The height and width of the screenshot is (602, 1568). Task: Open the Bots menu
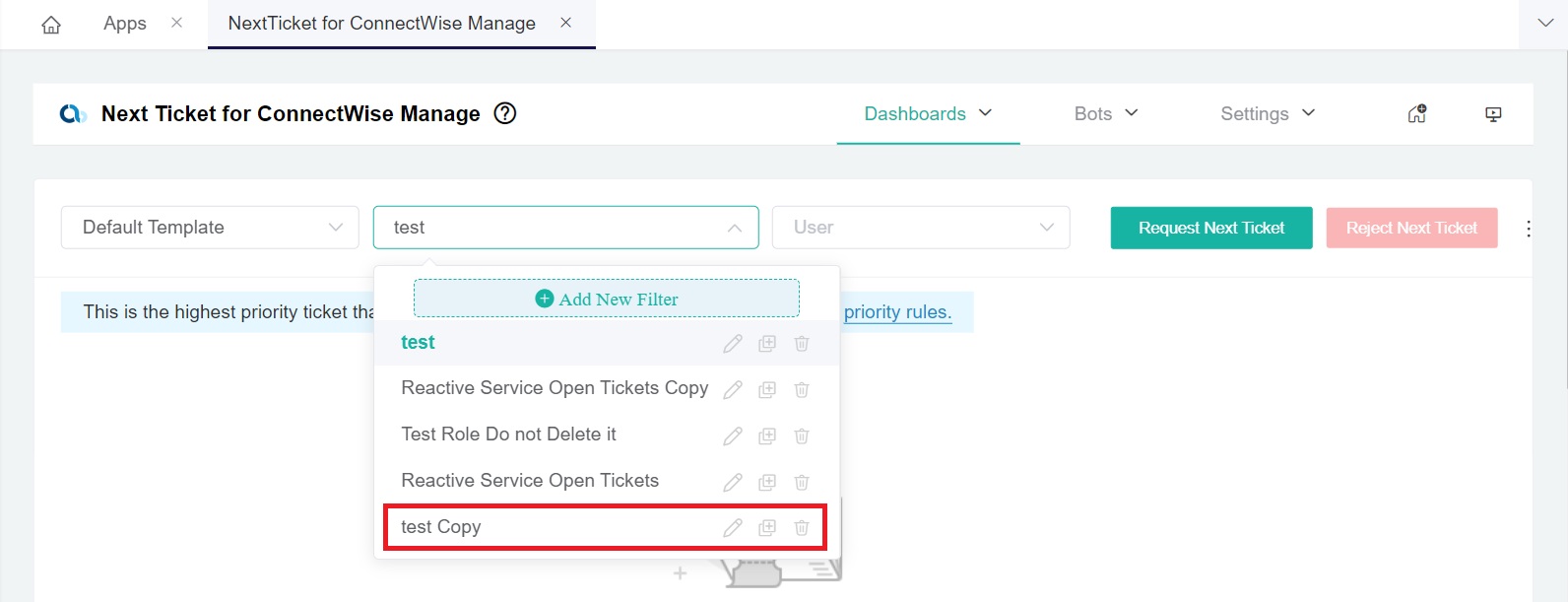coord(1105,114)
